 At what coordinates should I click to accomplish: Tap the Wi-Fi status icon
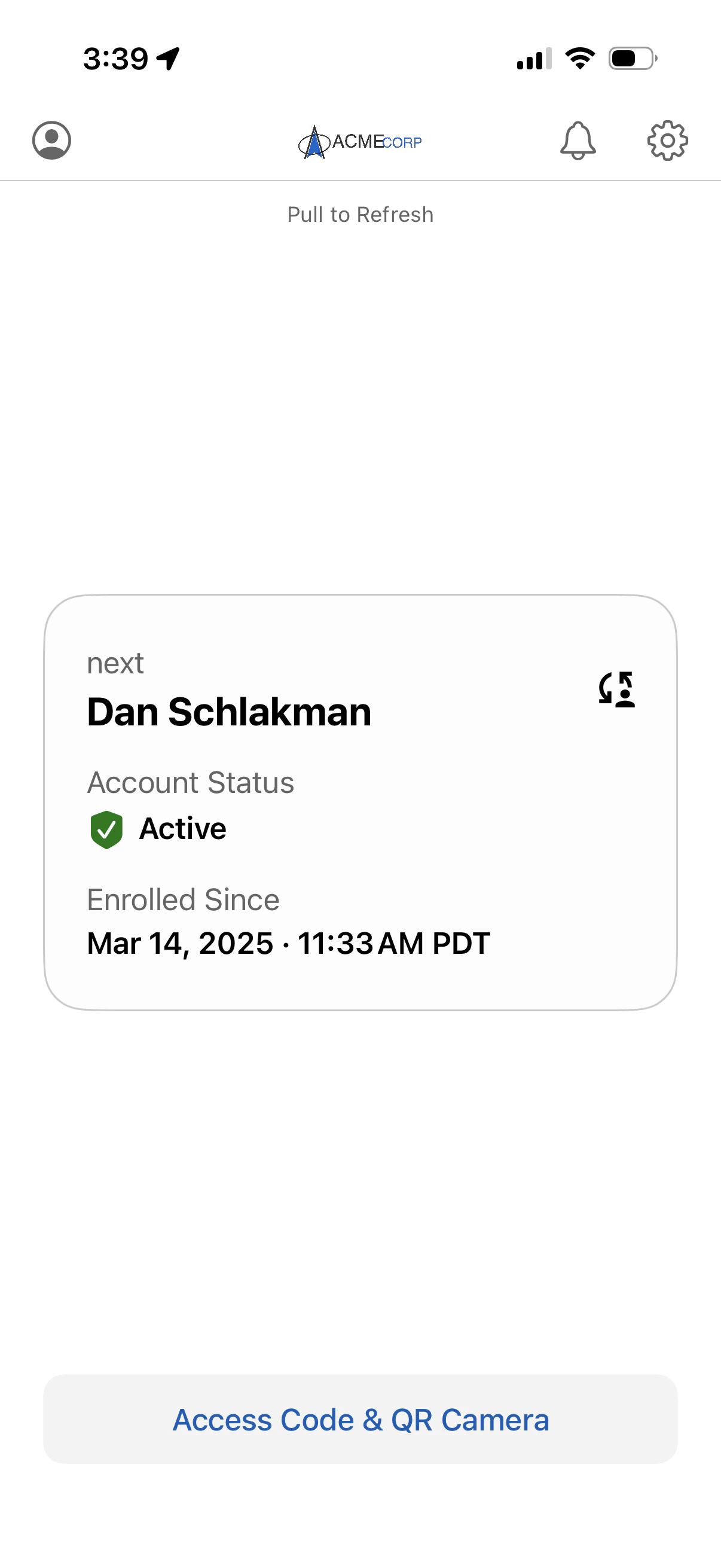580,59
